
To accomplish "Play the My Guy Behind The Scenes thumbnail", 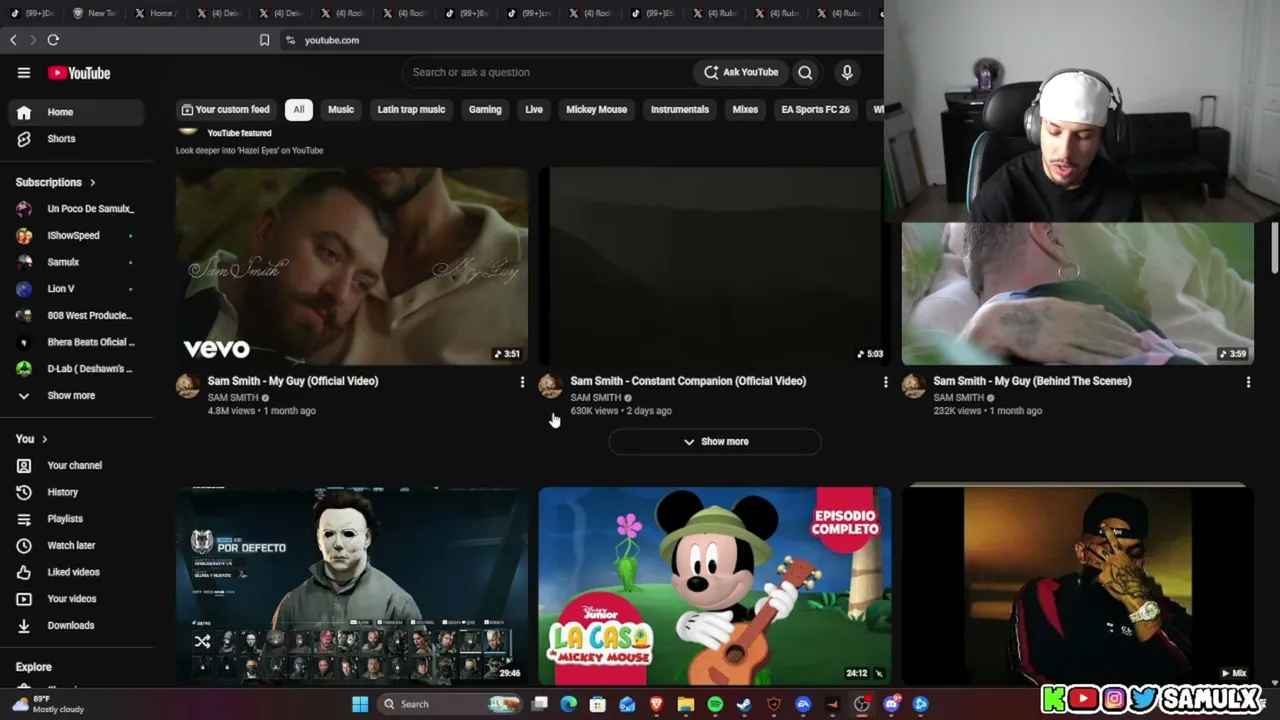I will [x=1078, y=294].
